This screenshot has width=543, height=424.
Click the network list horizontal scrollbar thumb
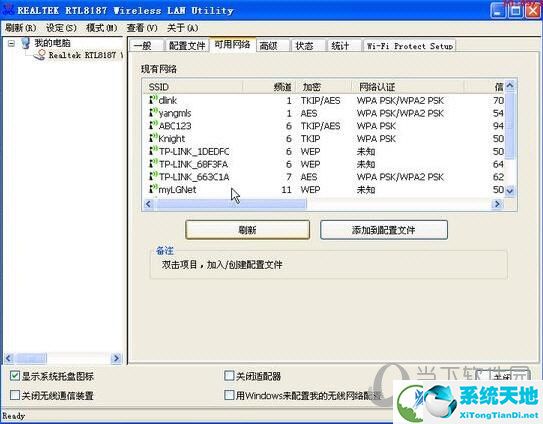pos(230,204)
